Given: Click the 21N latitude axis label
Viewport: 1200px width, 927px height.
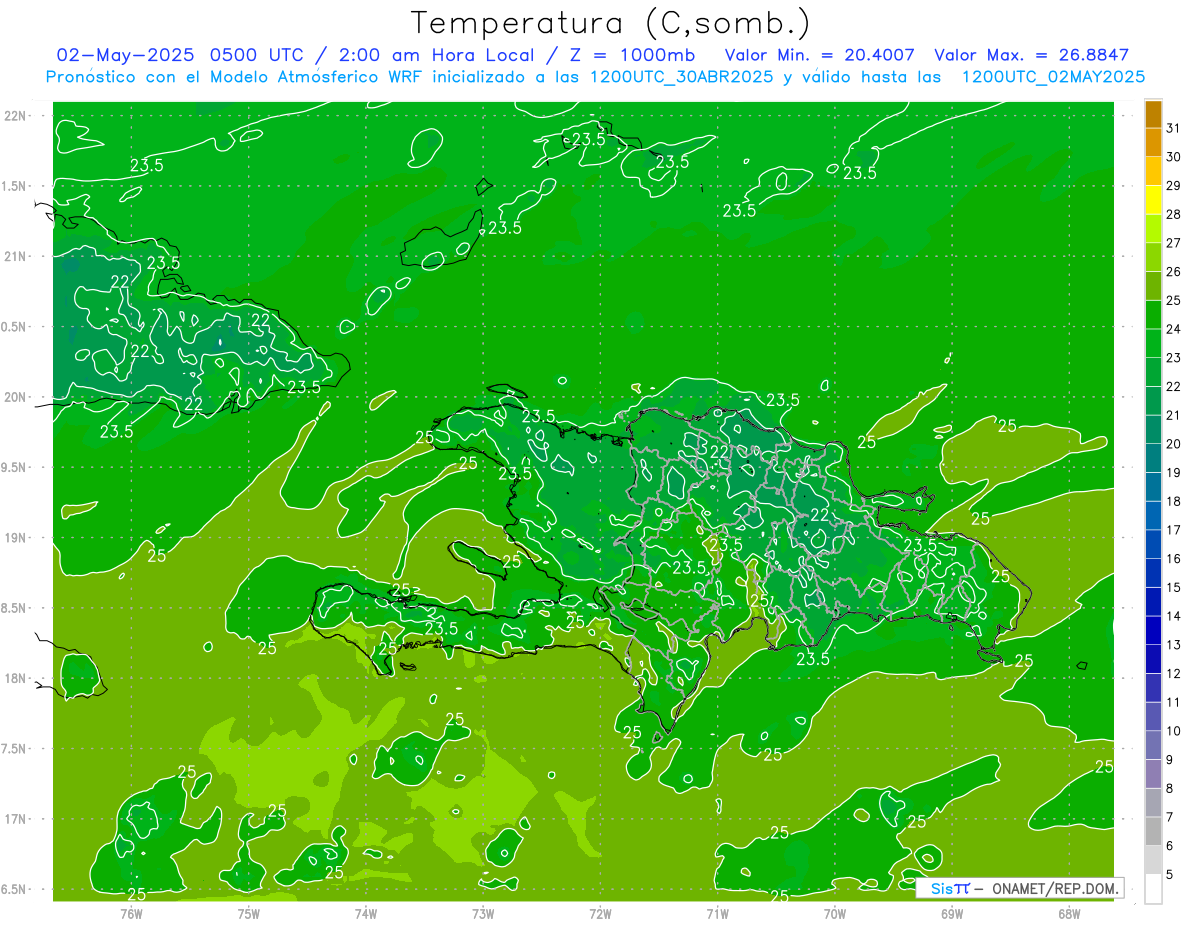Looking at the screenshot, I should coord(17,257).
